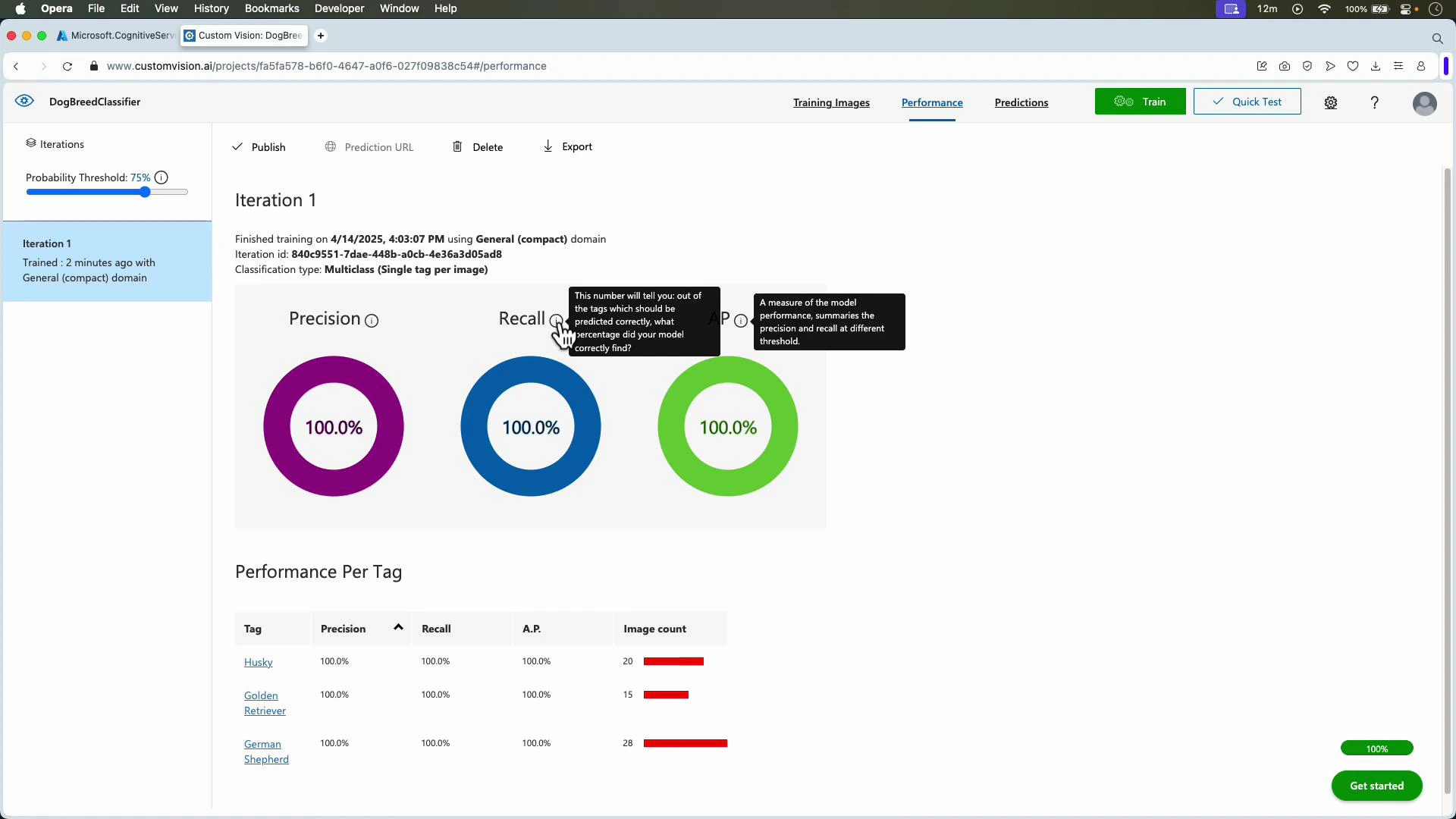
Task: Sort table by Precision column arrow
Action: [398, 627]
